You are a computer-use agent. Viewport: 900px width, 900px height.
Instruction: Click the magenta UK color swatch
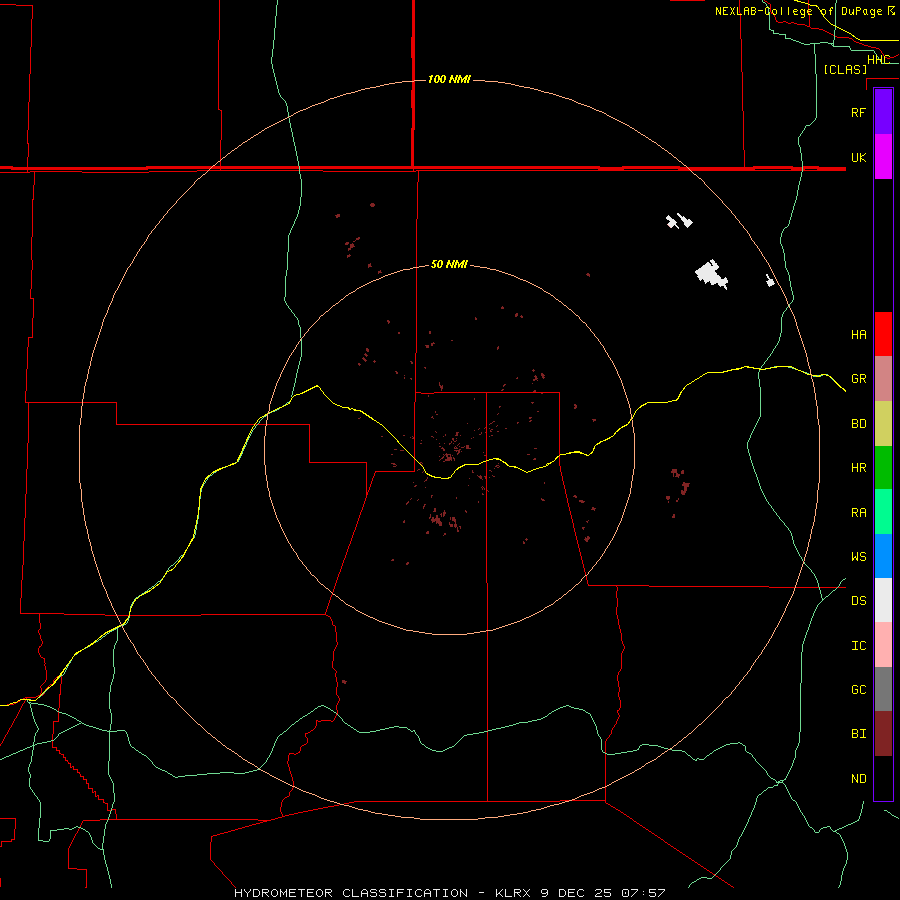coord(883,157)
